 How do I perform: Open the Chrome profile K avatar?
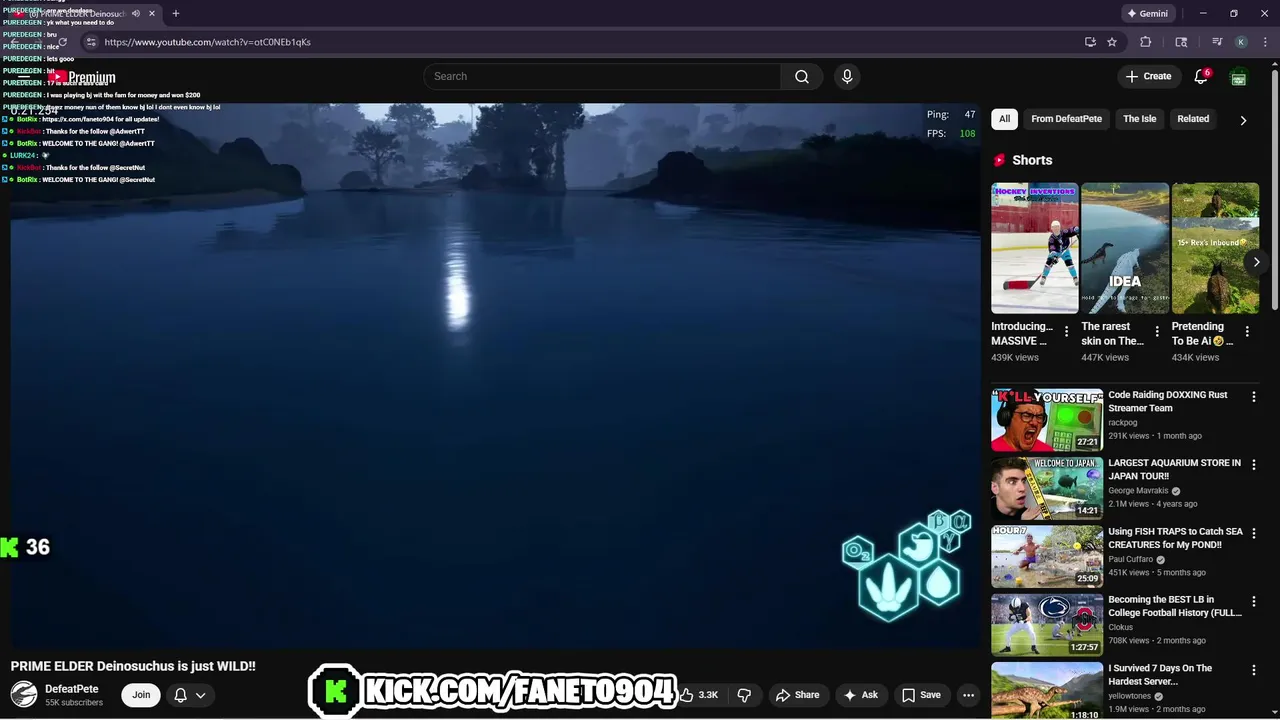pyautogui.click(x=1241, y=42)
